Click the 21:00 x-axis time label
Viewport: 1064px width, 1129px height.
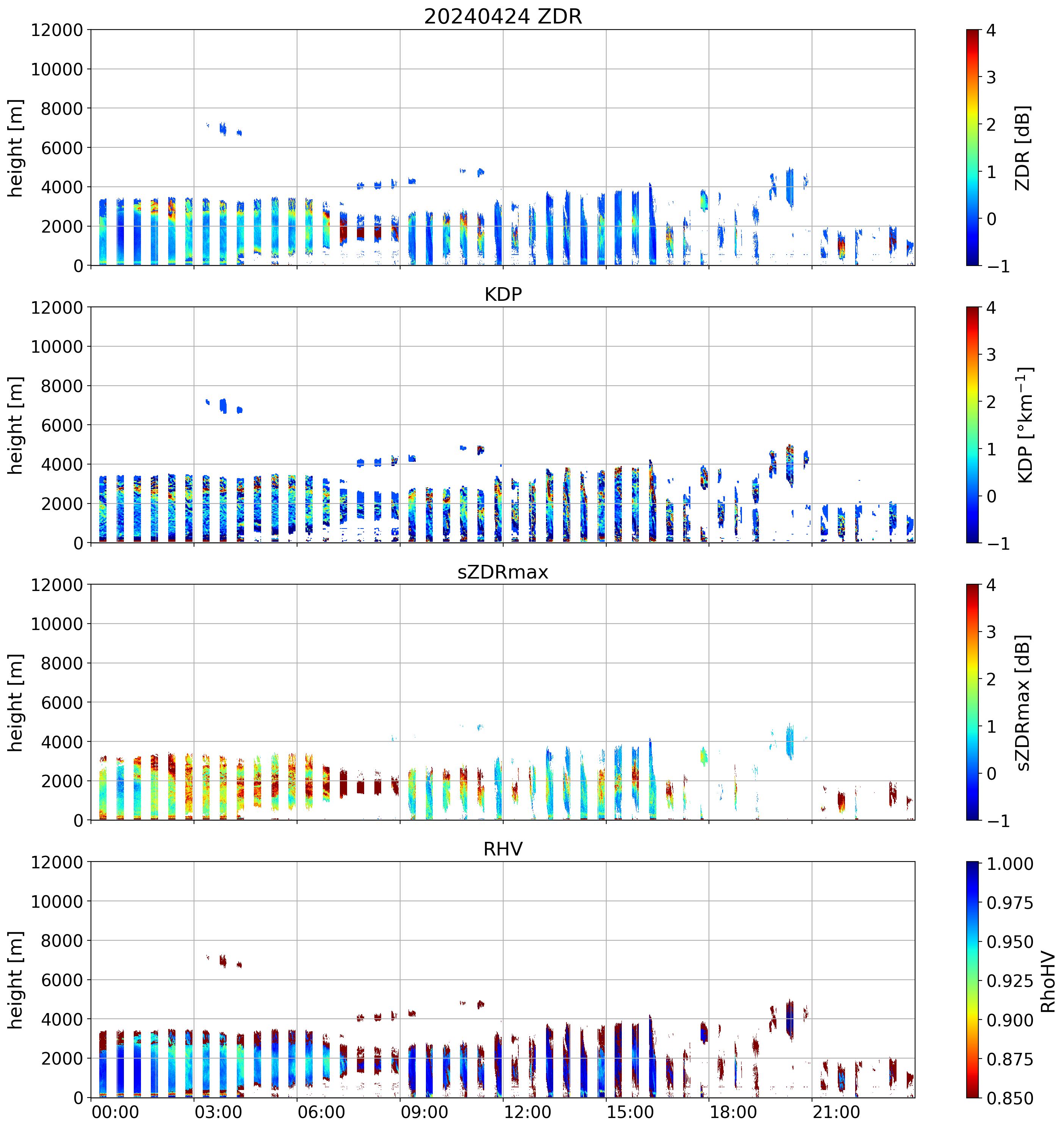[836, 1112]
